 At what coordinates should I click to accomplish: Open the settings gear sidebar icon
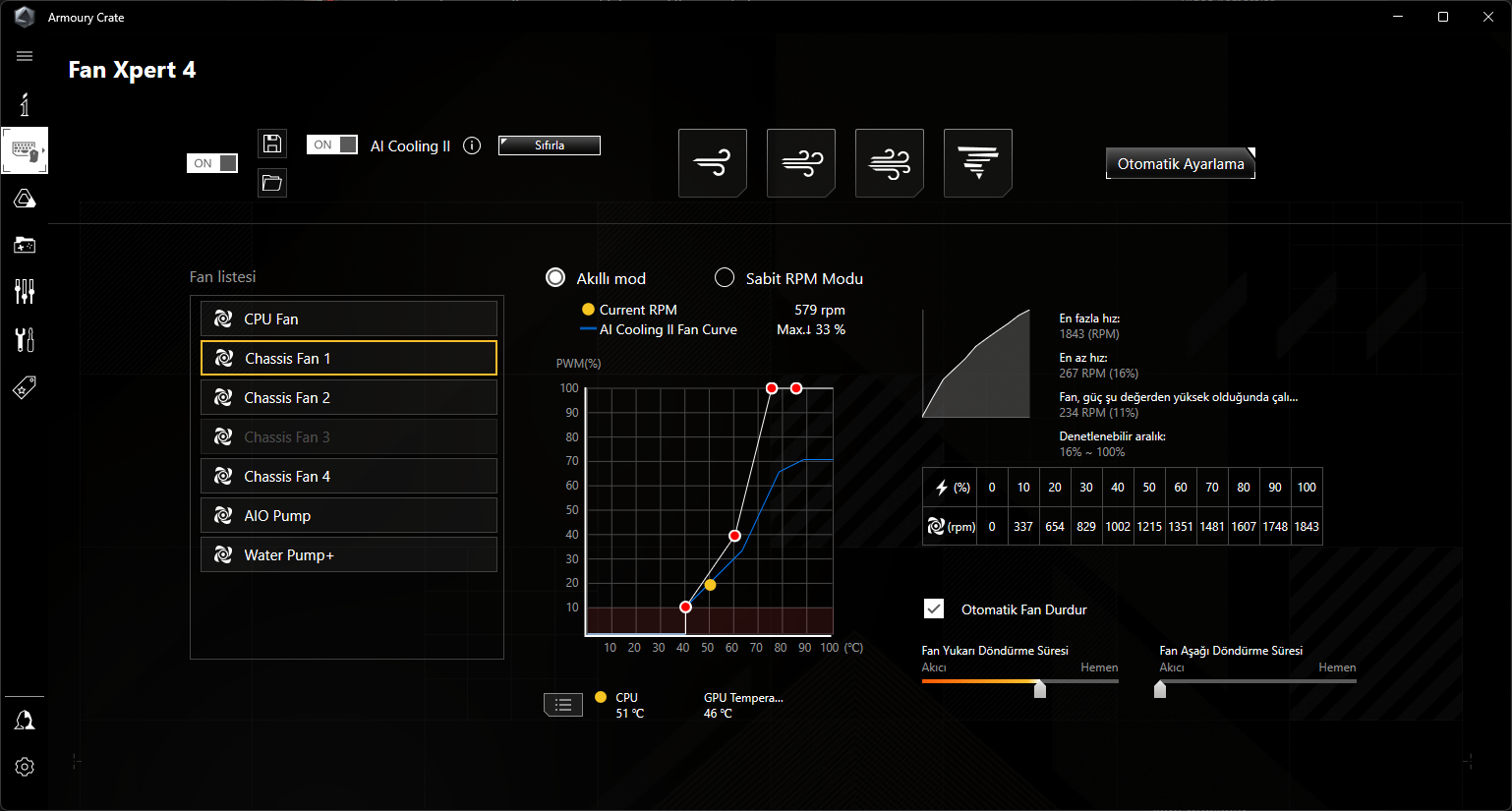pos(25,767)
